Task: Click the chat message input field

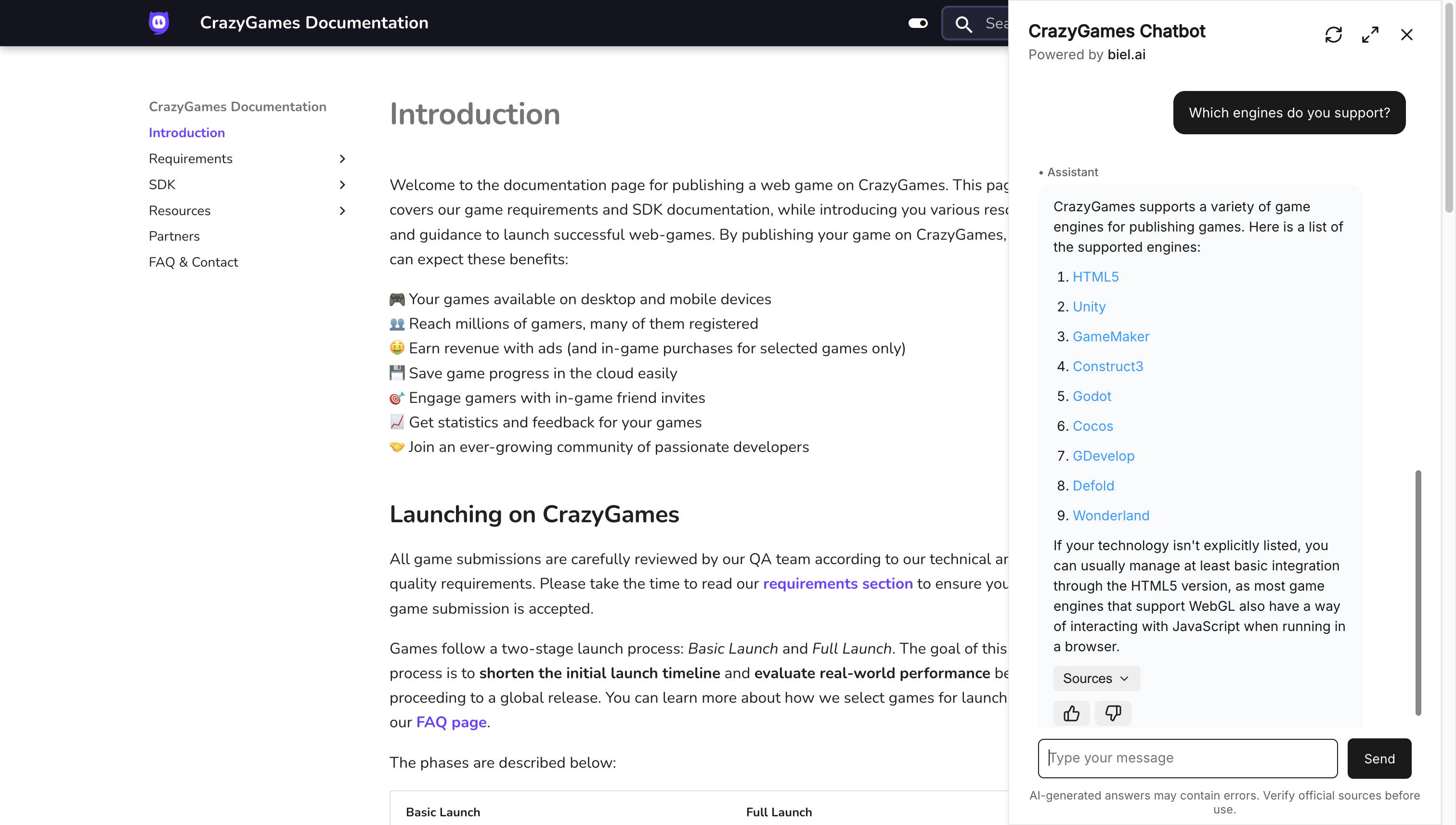Action: 1187,758
